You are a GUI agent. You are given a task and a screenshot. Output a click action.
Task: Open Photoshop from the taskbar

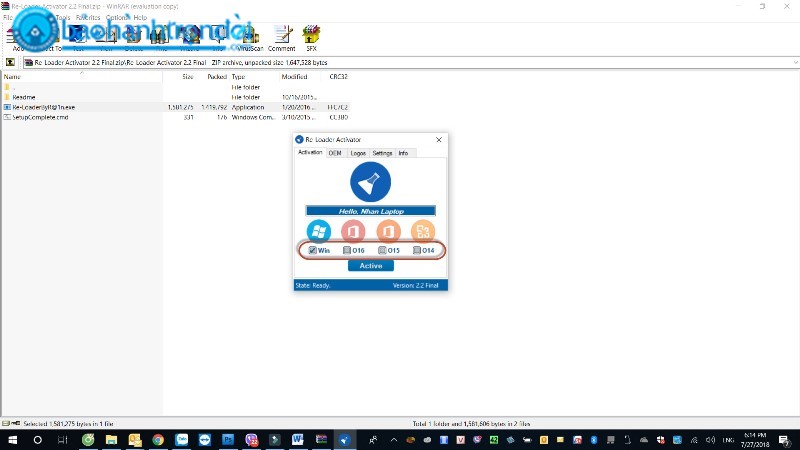[x=228, y=439]
